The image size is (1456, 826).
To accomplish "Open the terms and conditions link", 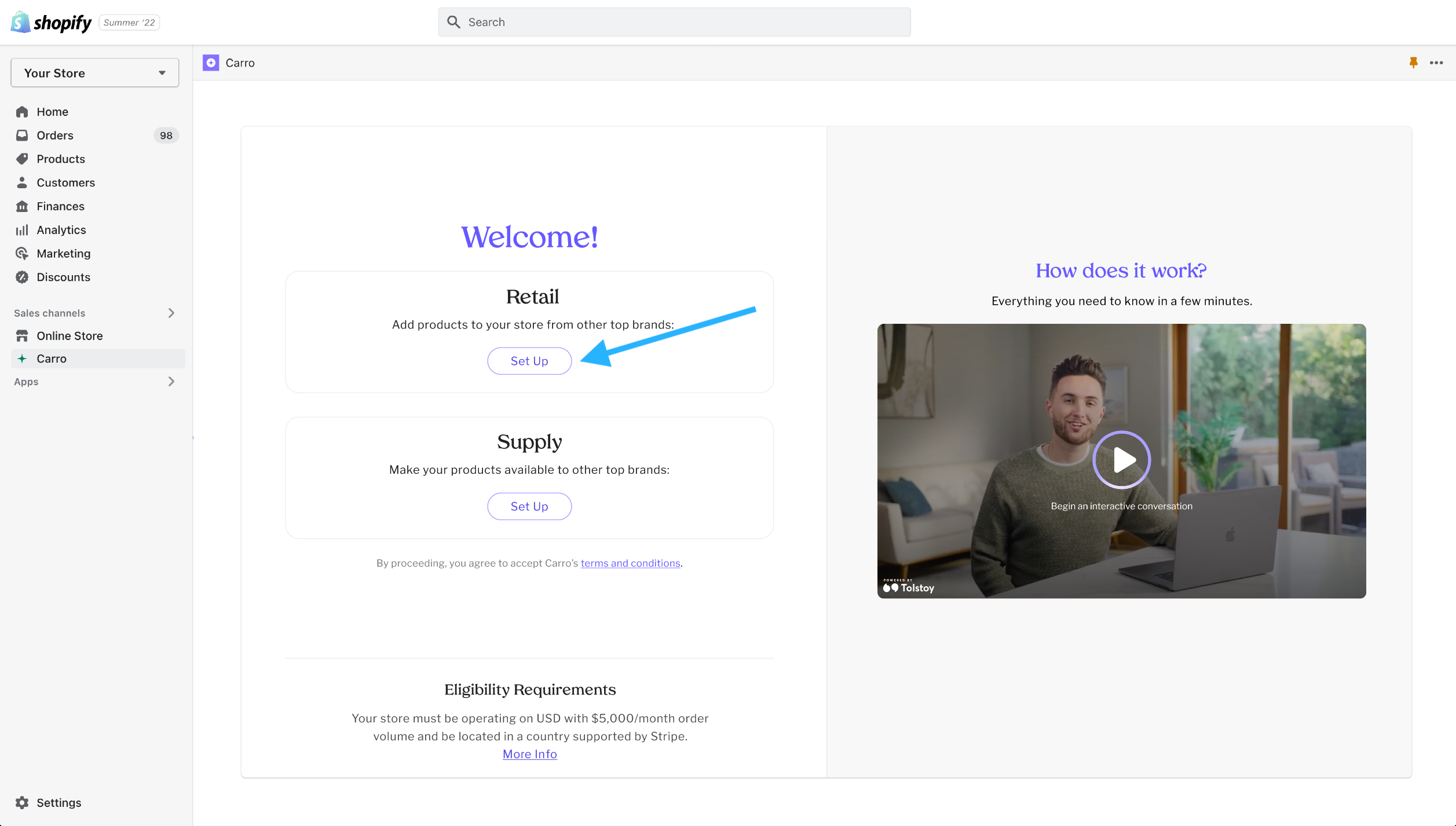I will (630, 563).
